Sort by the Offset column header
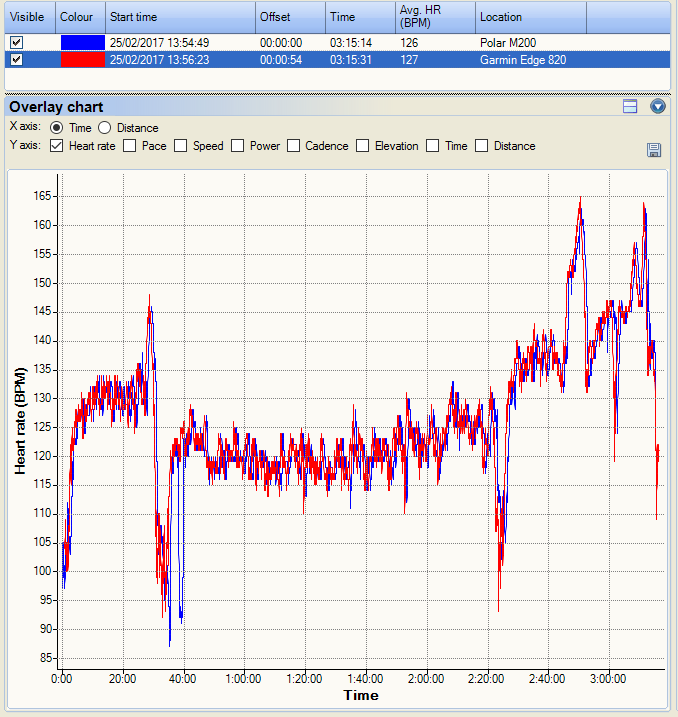Screen dimensions: 678x717 pos(290,17)
